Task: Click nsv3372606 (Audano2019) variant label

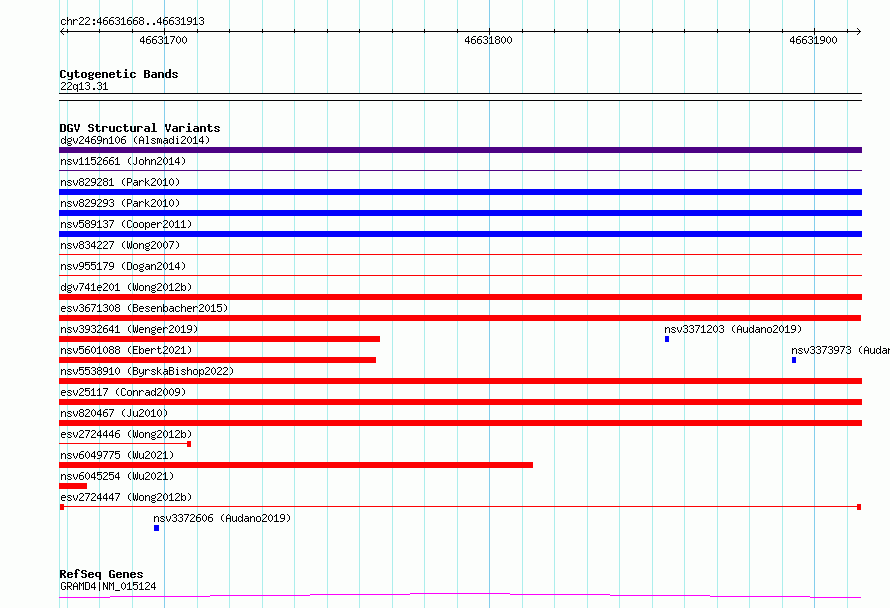Action: click(222, 518)
